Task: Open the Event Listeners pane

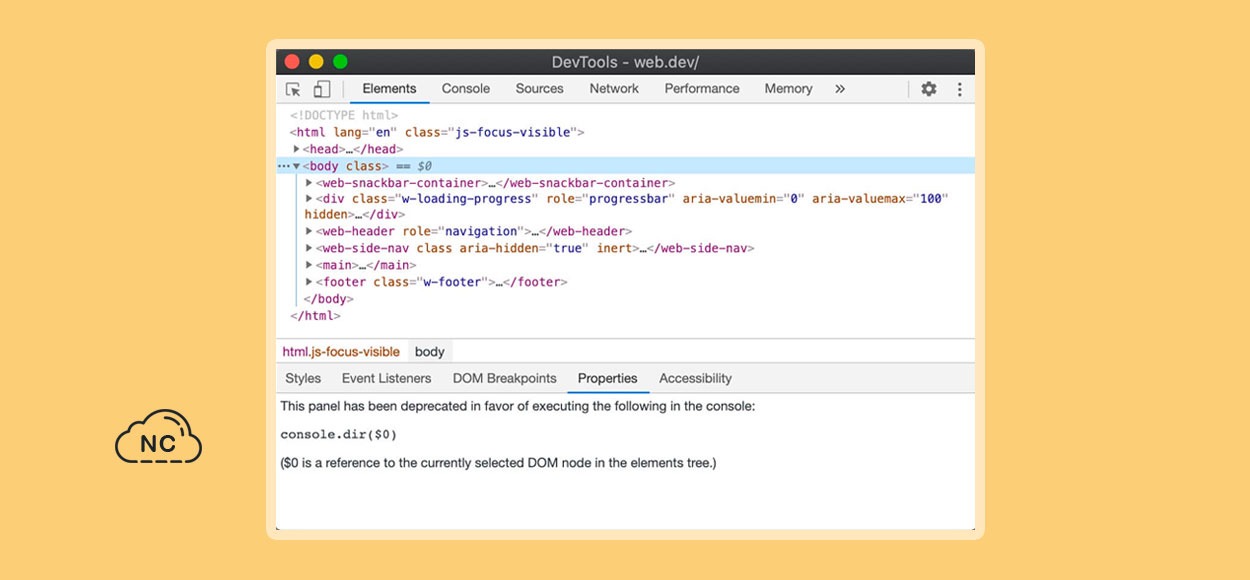Action: tap(386, 379)
